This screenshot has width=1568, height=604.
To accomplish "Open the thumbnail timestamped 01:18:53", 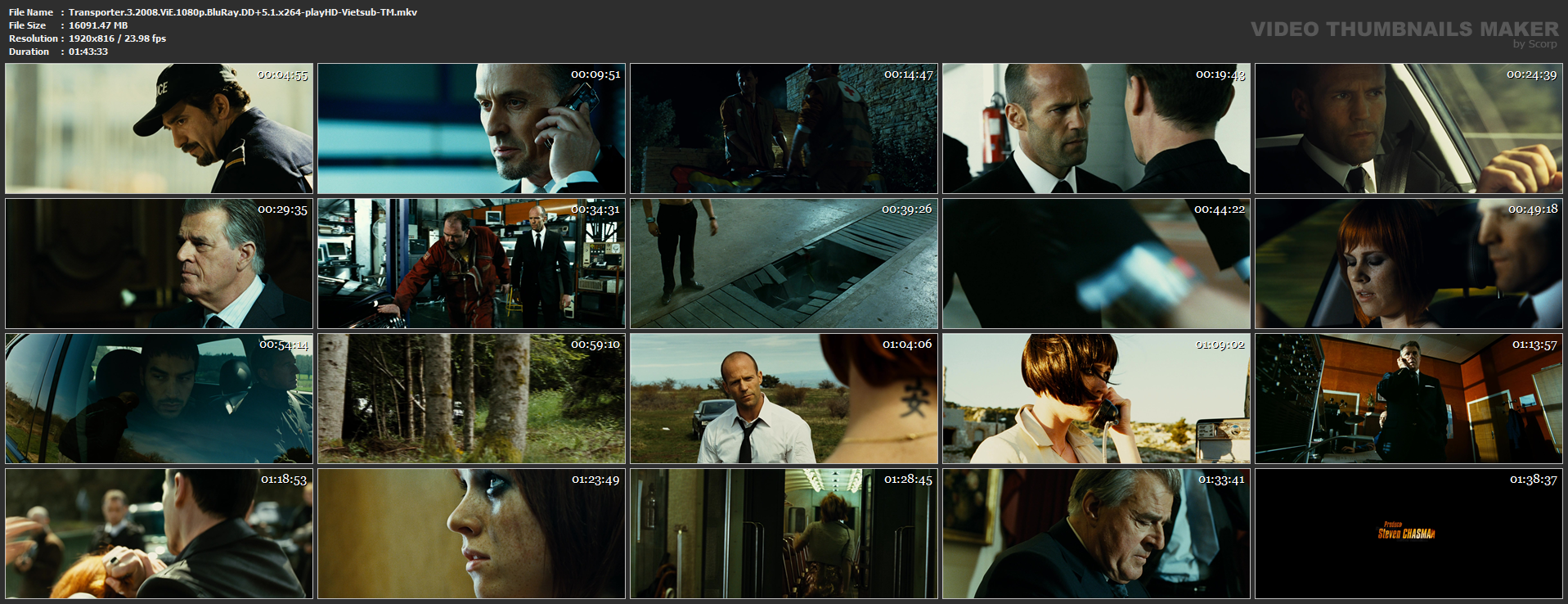I will (x=159, y=534).
